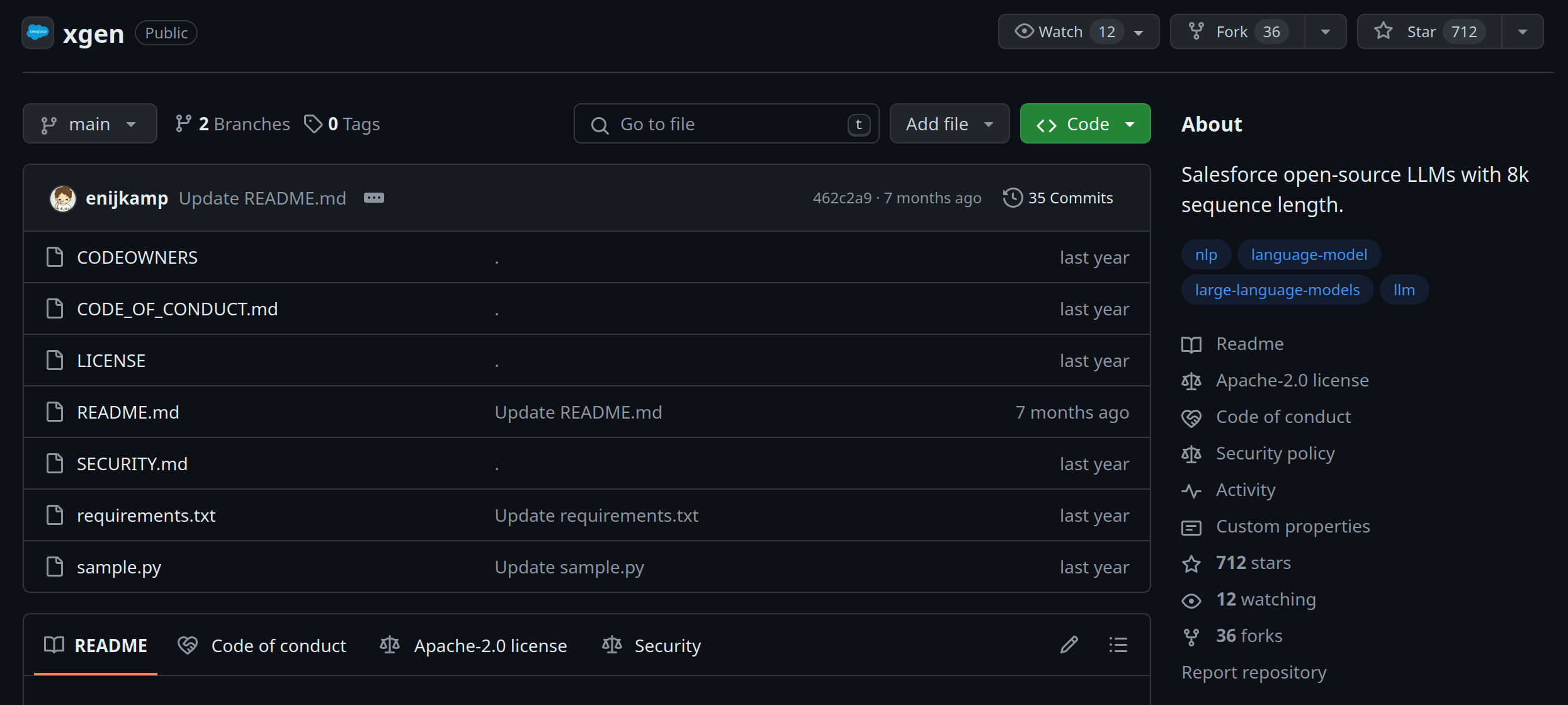Open the CODEOWNERS file
1568x705 pixels.
pyautogui.click(x=137, y=257)
